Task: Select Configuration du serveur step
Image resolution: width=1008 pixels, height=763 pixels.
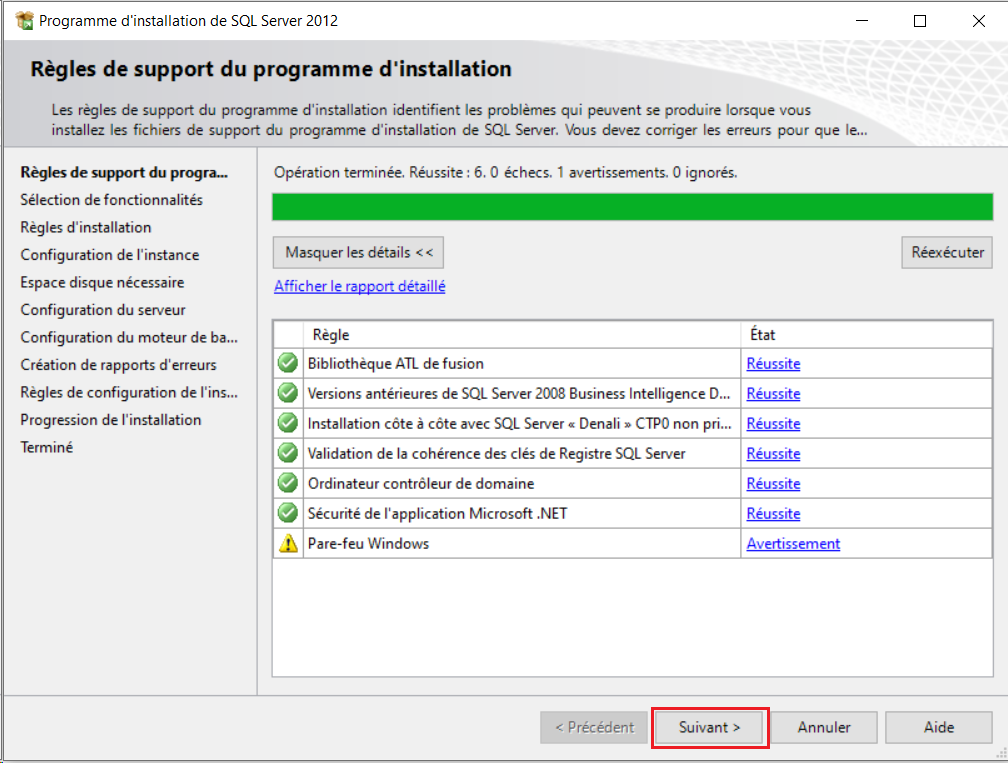Action: coord(103,310)
